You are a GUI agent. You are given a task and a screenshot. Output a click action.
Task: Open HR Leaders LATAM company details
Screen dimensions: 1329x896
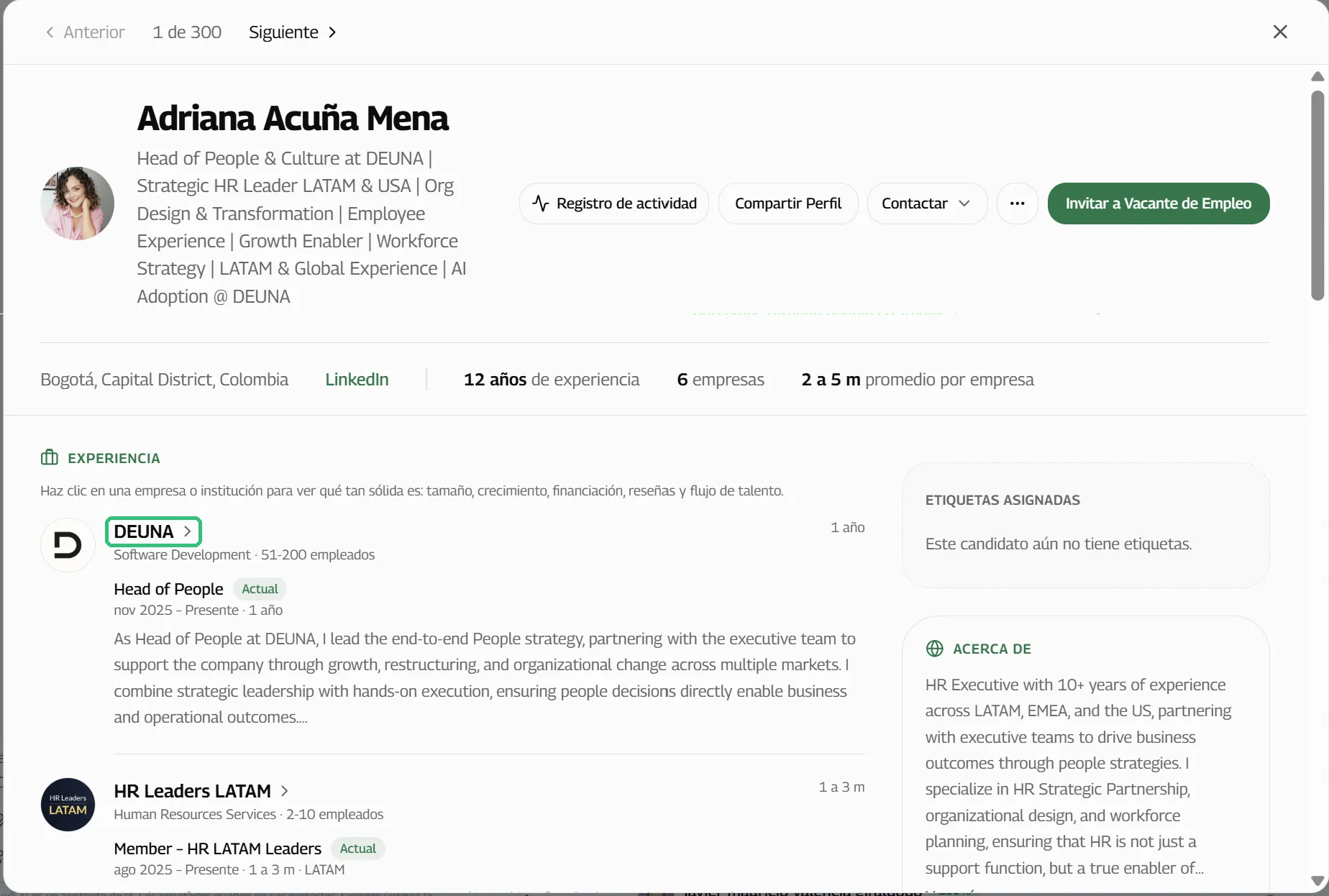pyautogui.click(x=201, y=791)
